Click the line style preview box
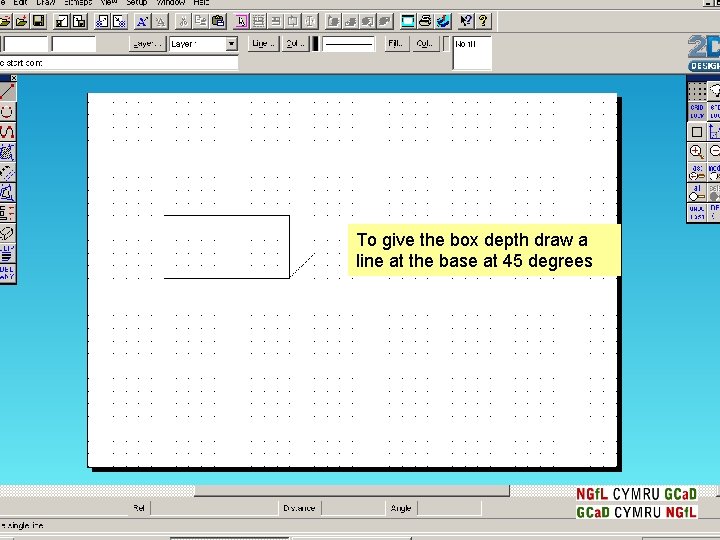 point(349,44)
